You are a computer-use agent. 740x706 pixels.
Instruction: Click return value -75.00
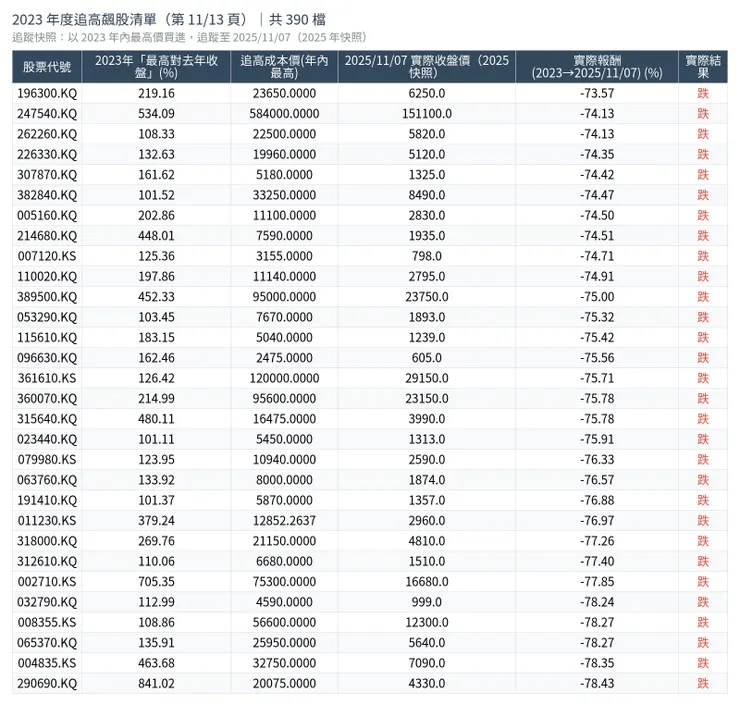[597, 297]
